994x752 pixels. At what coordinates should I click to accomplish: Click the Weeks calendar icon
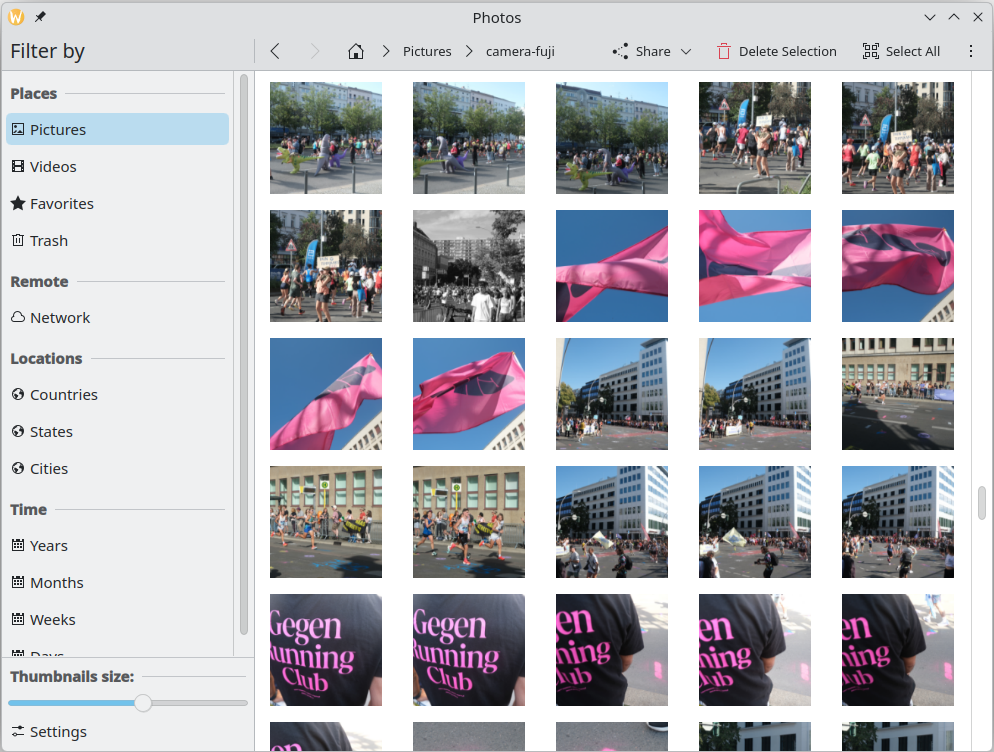(18, 619)
